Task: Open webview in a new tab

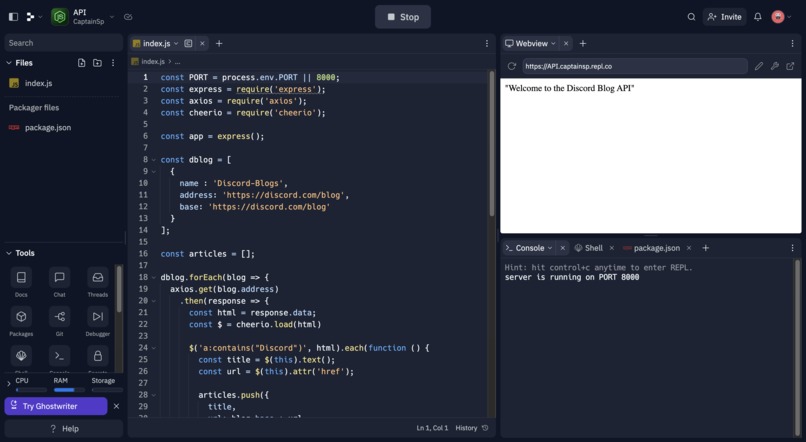Action: pos(790,66)
